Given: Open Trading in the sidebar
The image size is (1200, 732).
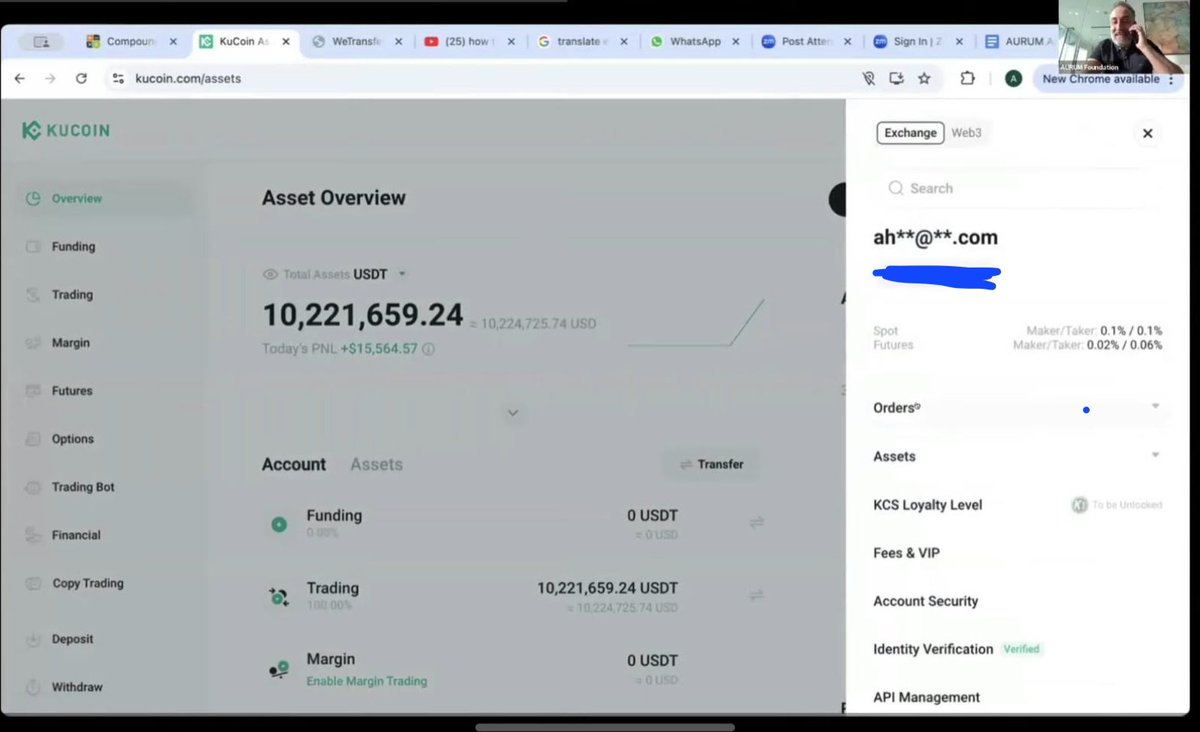Looking at the screenshot, I should point(72,294).
